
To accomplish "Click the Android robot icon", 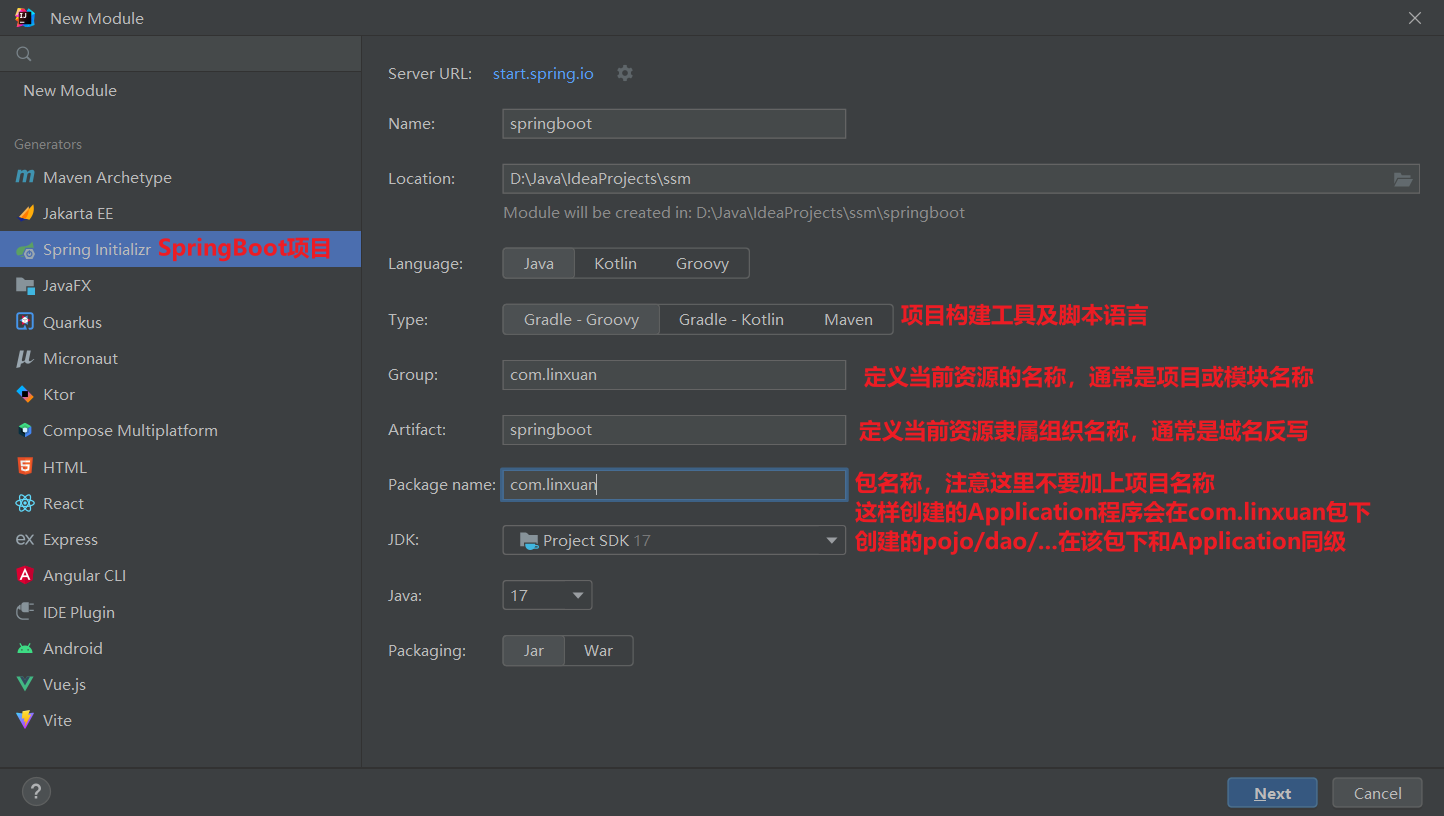I will coord(25,648).
